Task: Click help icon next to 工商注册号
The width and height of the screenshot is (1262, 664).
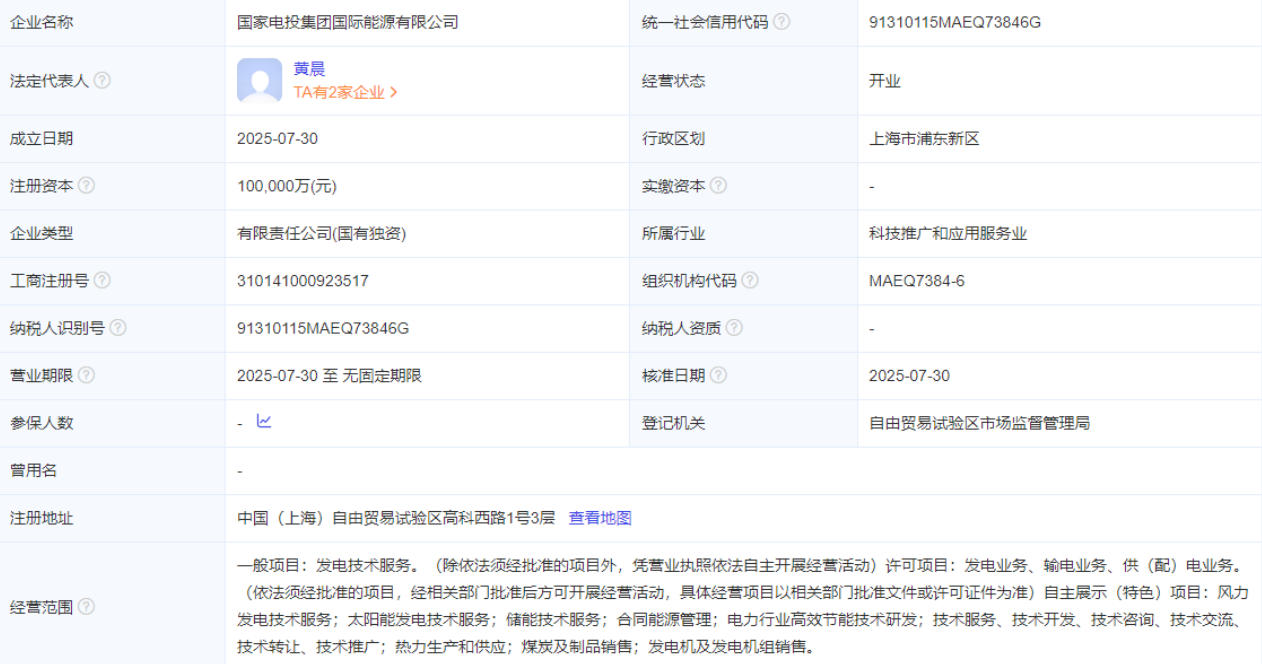Action: [102, 281]
